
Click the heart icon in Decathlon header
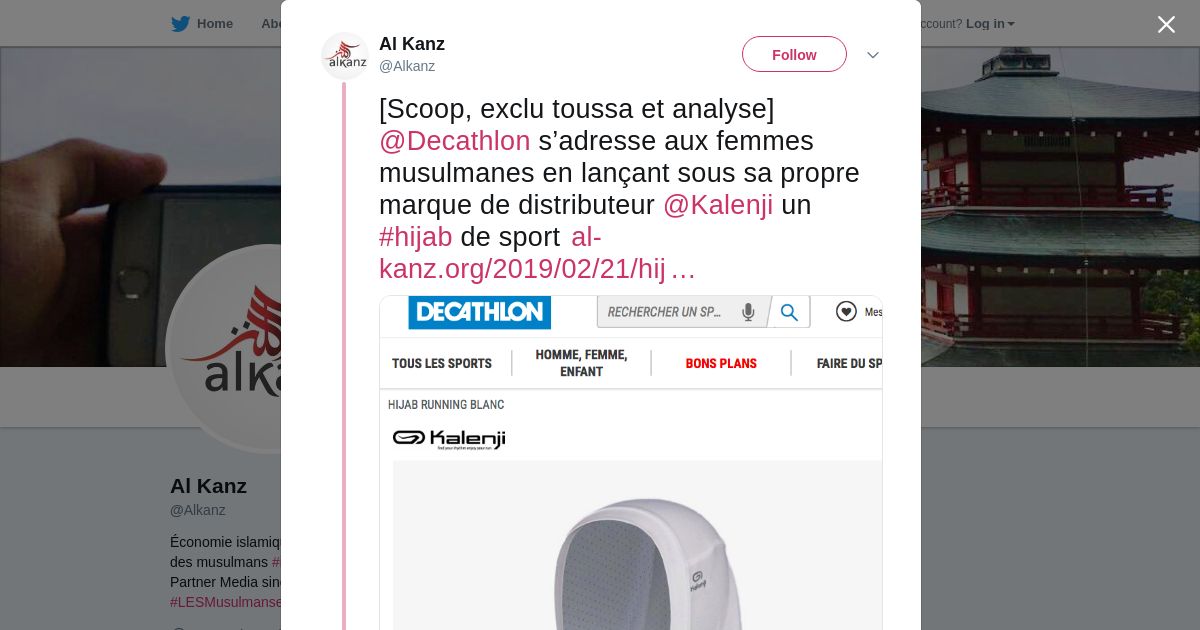tap(846, 312)
